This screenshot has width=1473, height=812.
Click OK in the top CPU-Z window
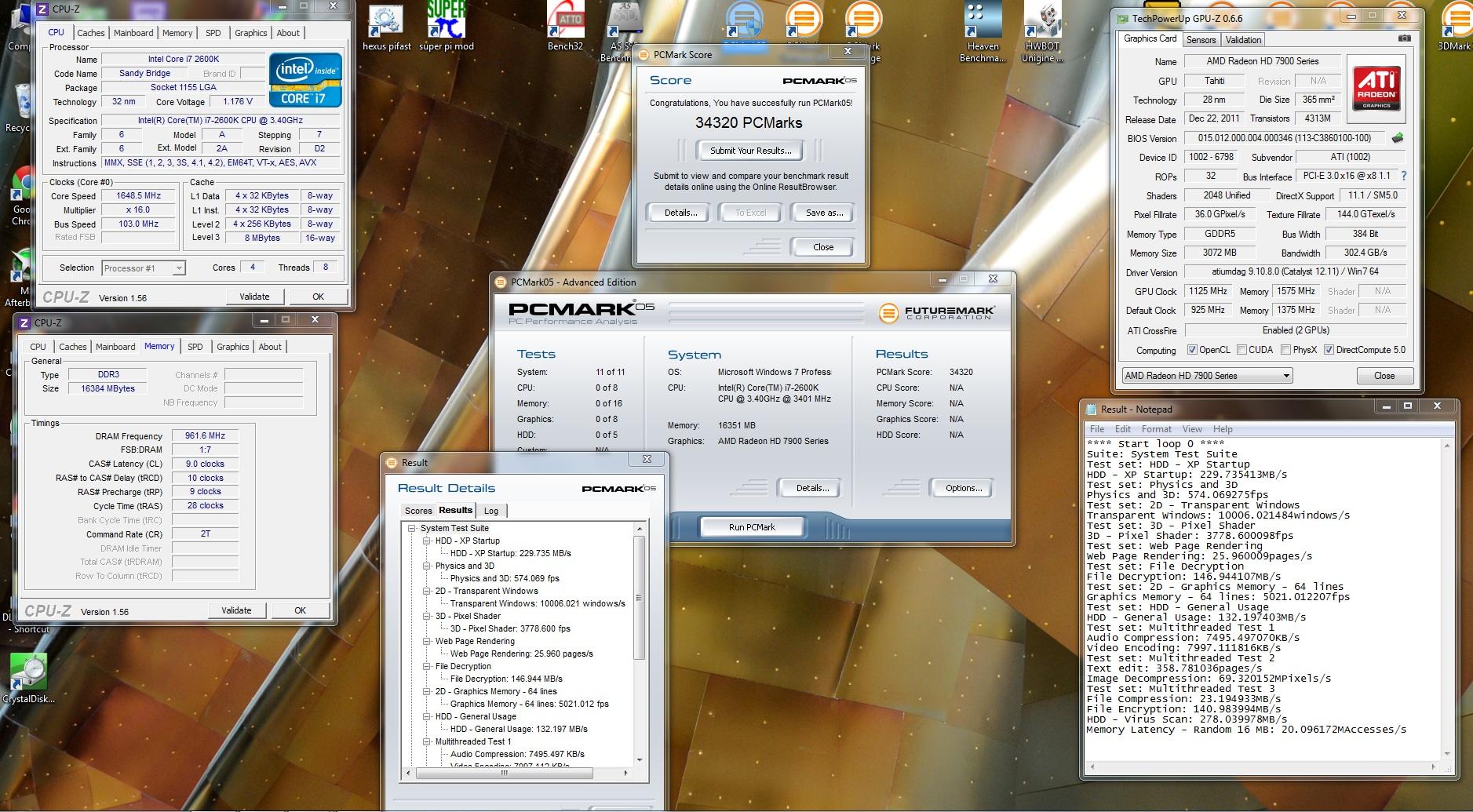coord(318,297)
